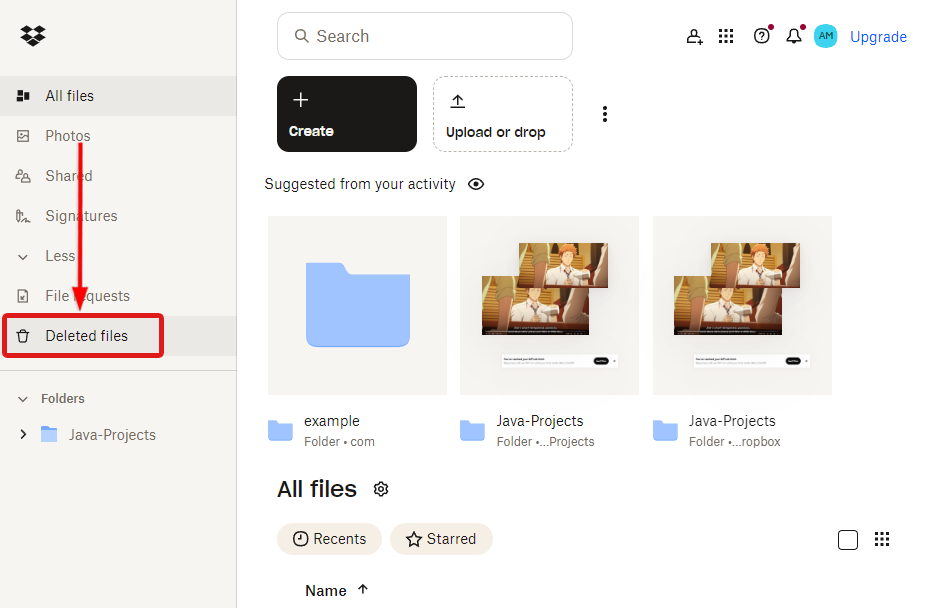Click the Name sort arrow
The width and height of the screenshot is (926, 608).
coord(363,589)
